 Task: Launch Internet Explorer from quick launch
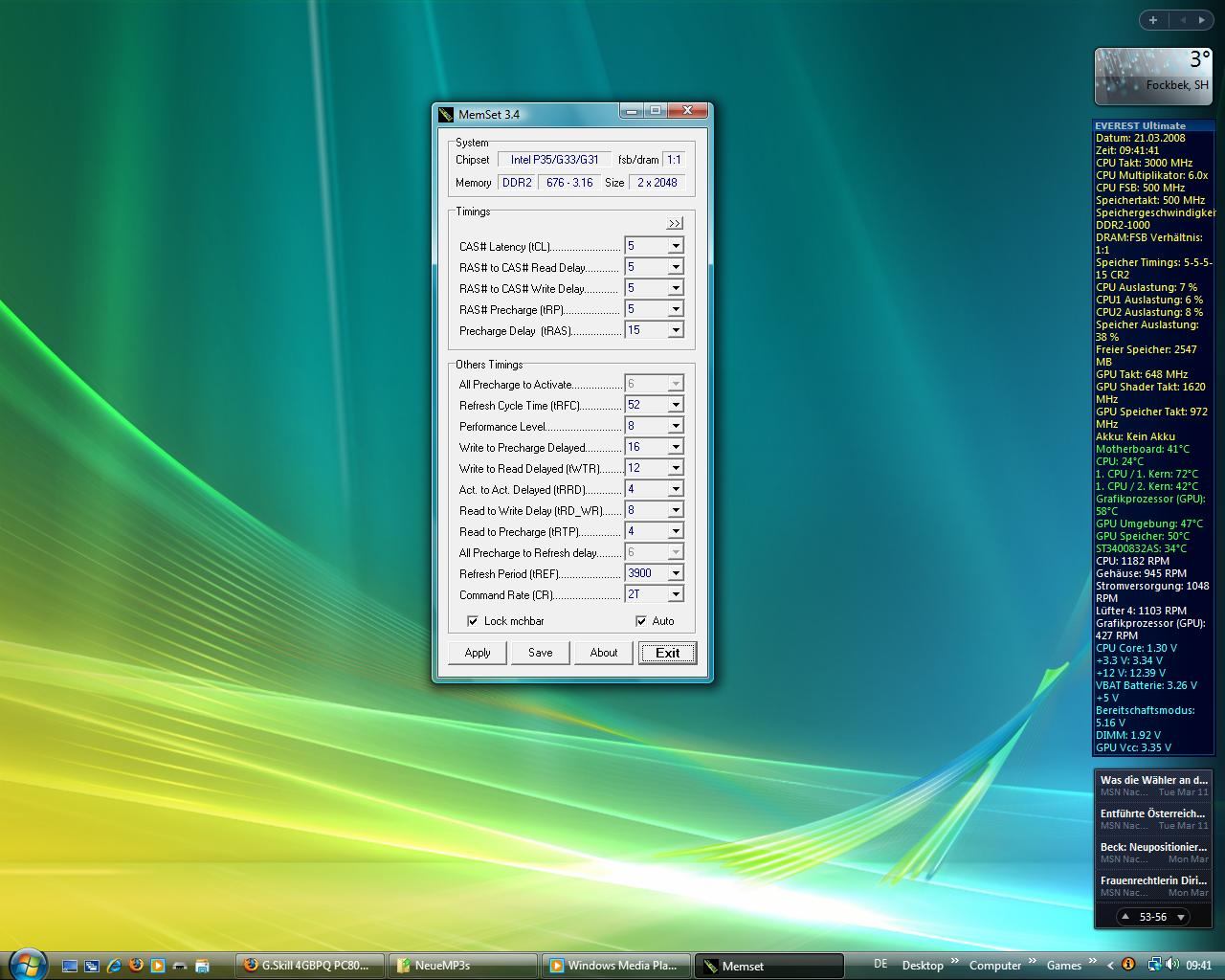click(114, 966)
